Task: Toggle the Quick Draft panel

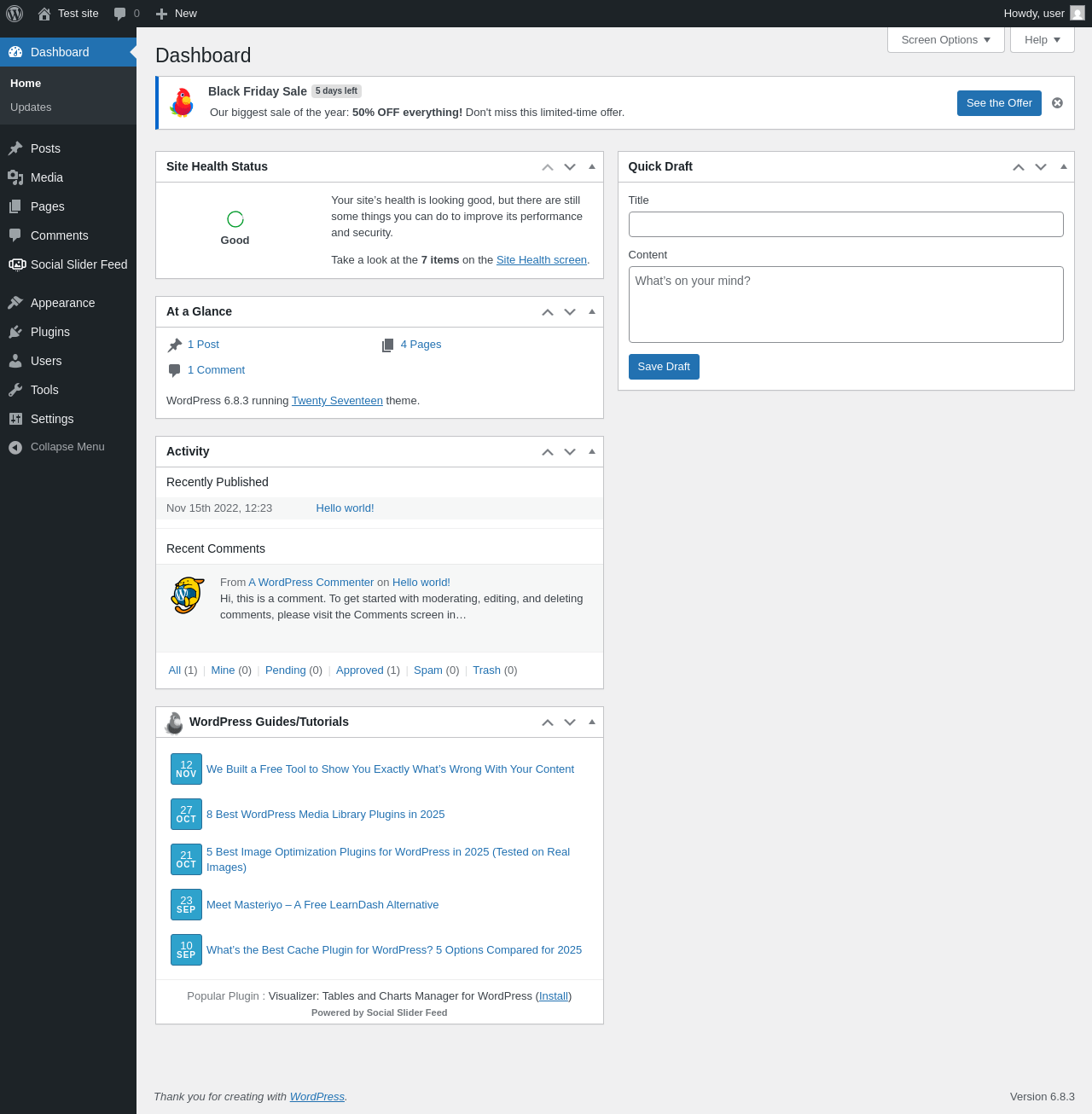Action: tap(1064, 166)
